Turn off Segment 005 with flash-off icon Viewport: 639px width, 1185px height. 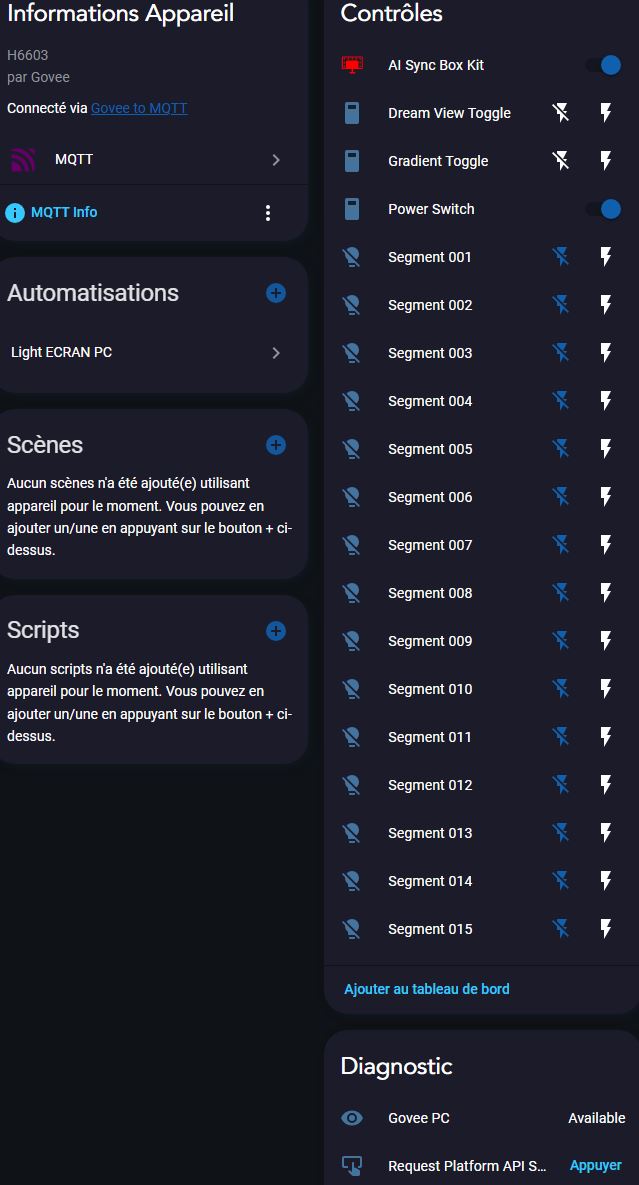coord(561,449)
